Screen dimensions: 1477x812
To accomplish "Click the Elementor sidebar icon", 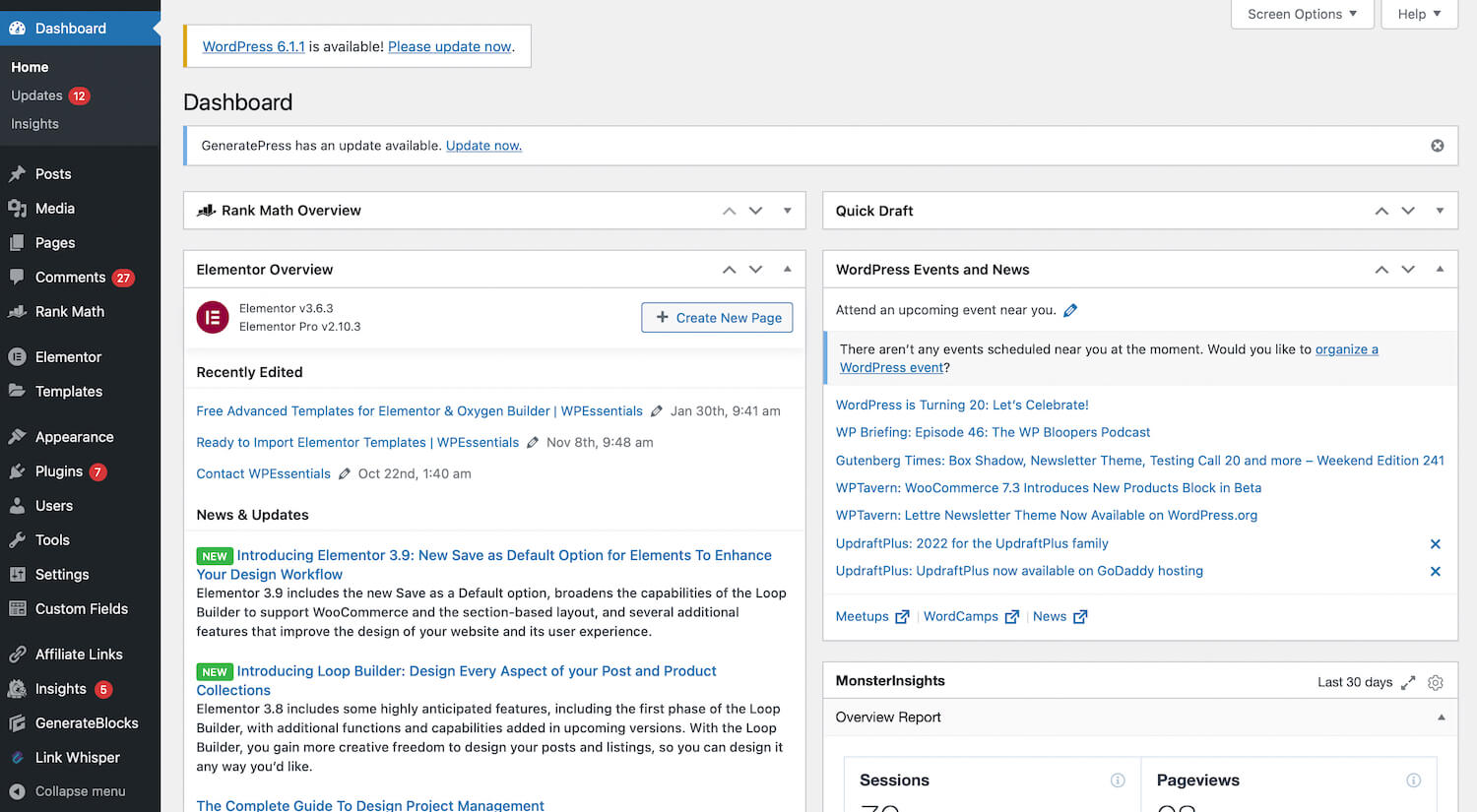I will (x=18, y=357).
